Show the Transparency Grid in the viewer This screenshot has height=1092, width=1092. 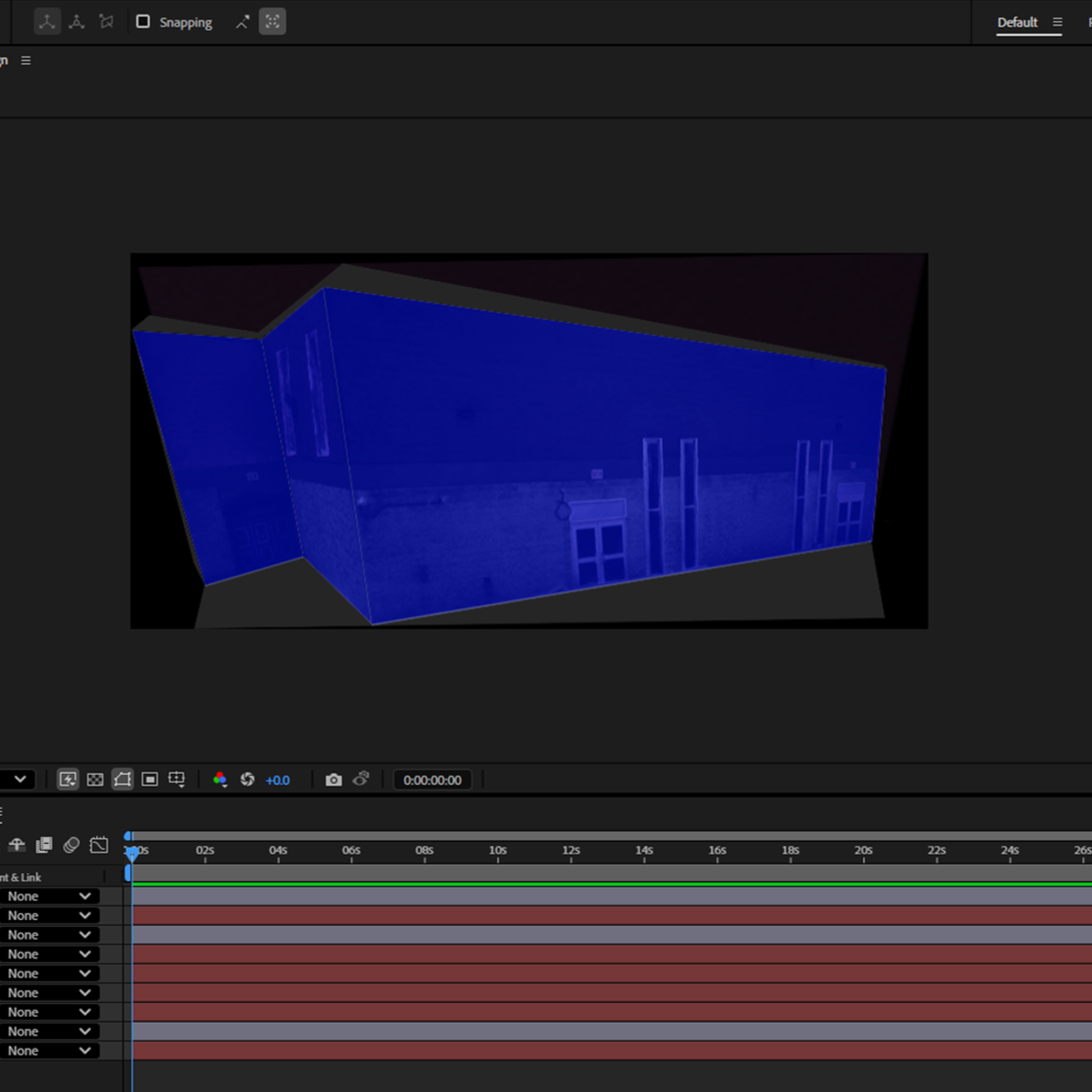click(x=95, y=779)
